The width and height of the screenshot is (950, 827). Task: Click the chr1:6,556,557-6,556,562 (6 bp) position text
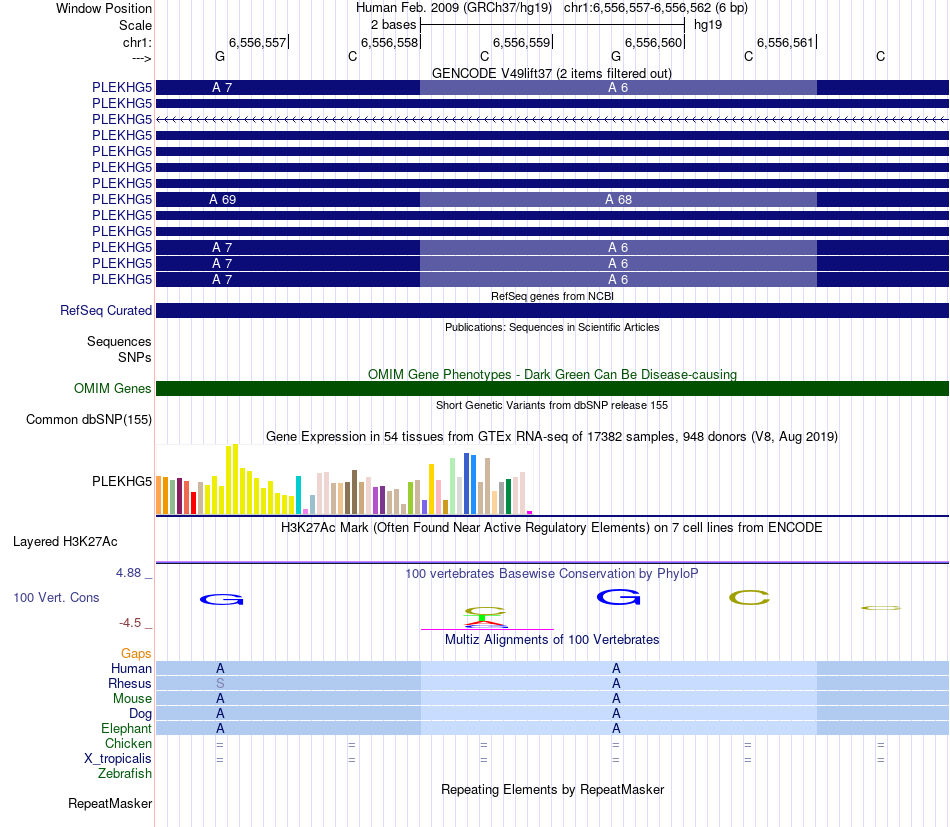click(656, 8)
